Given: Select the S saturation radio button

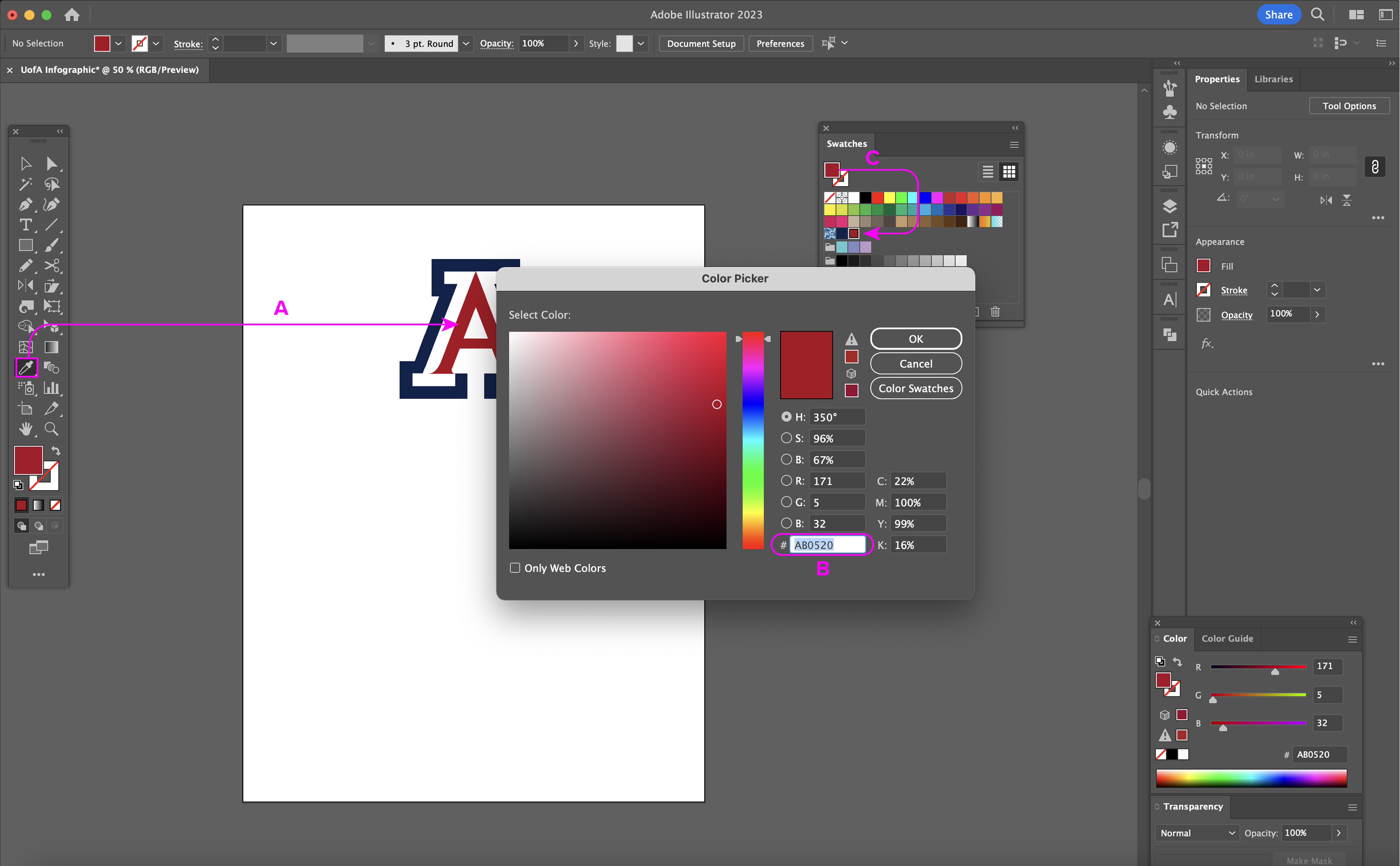Looking at the screenshot, I should 786,438.
